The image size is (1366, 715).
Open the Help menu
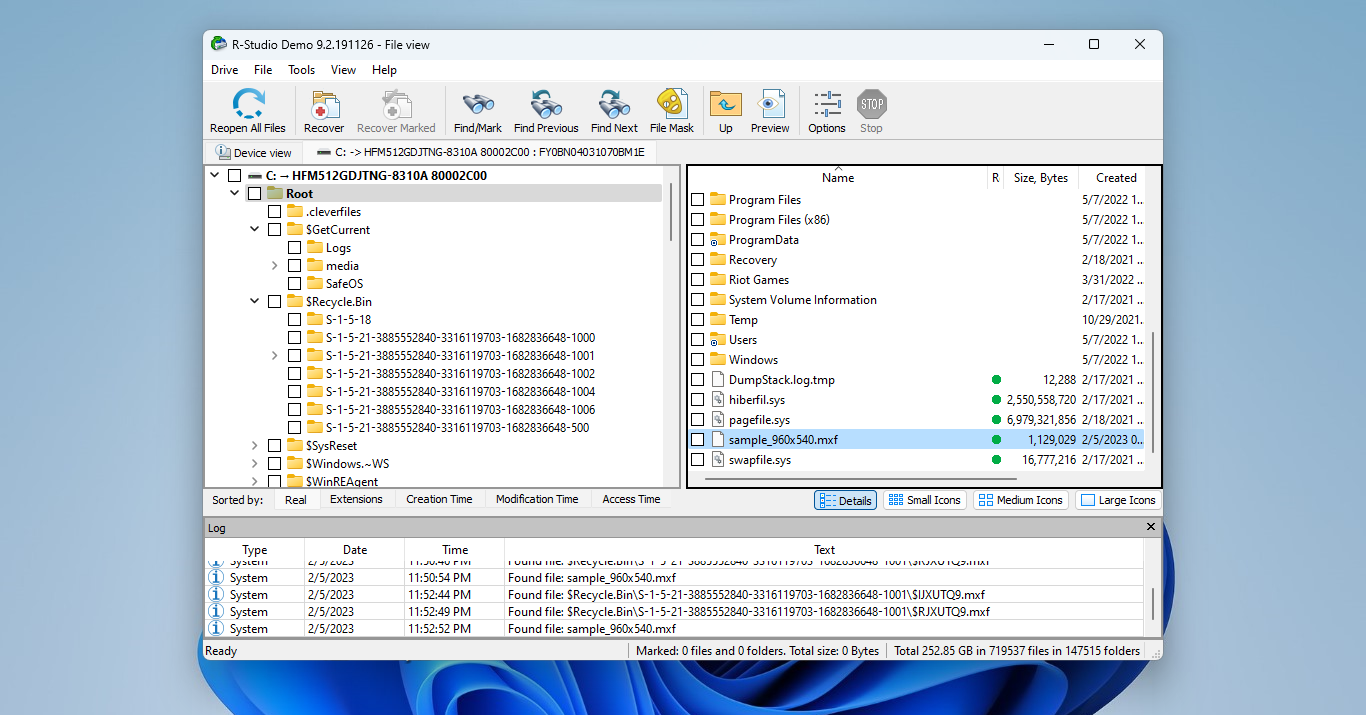(384, 70)
